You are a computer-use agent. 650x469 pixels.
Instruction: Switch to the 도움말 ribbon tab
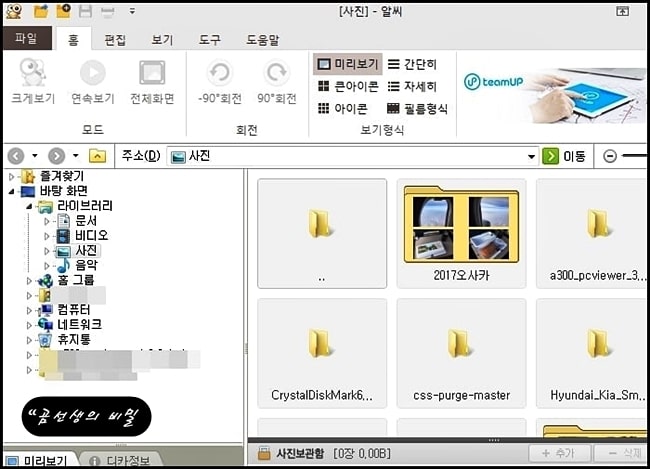click(x=262, y=40)
